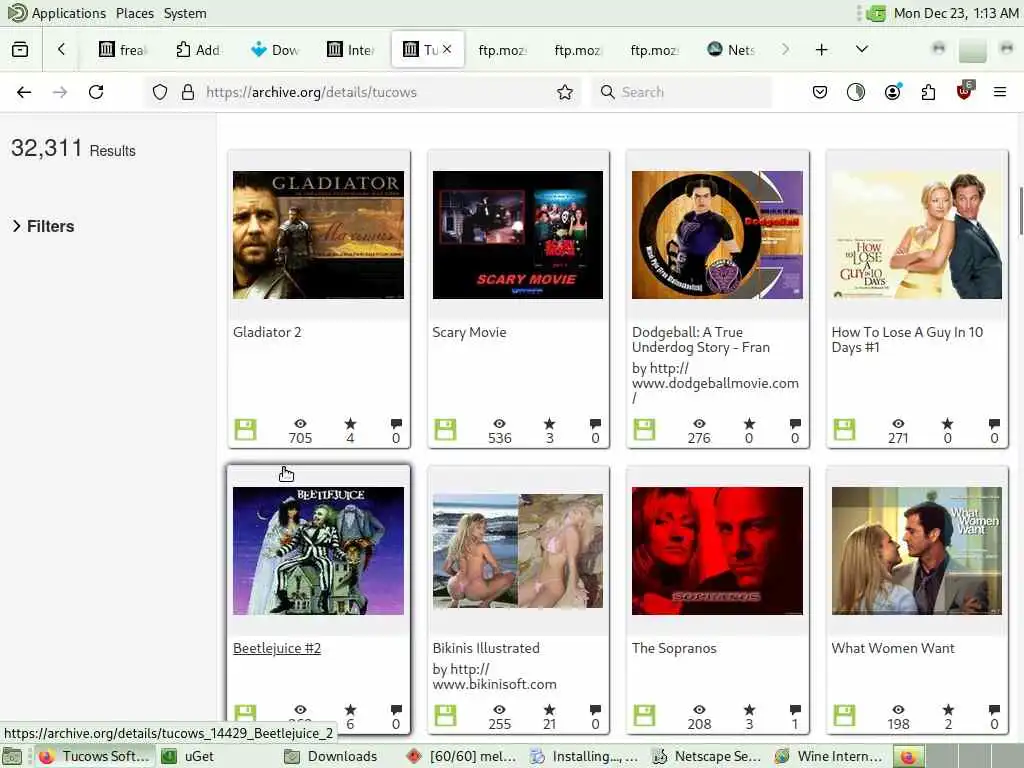
Task: Click Scary Movie software floppy icon
Action: [x=445, y=430]
